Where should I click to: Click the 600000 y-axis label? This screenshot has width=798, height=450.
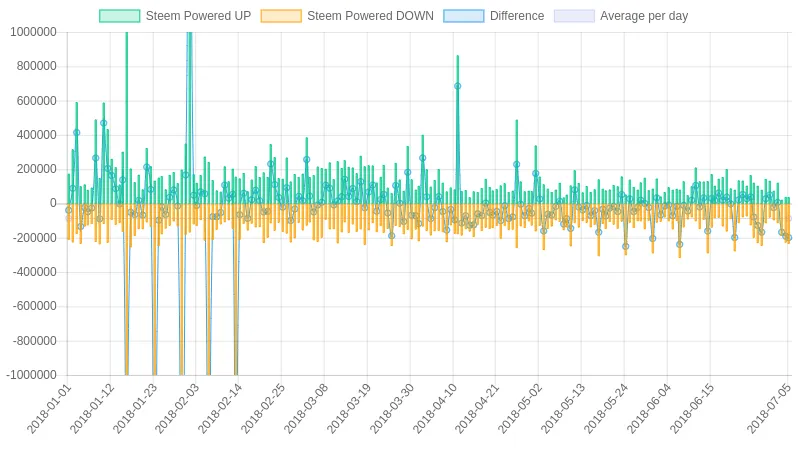coord(36,101)
